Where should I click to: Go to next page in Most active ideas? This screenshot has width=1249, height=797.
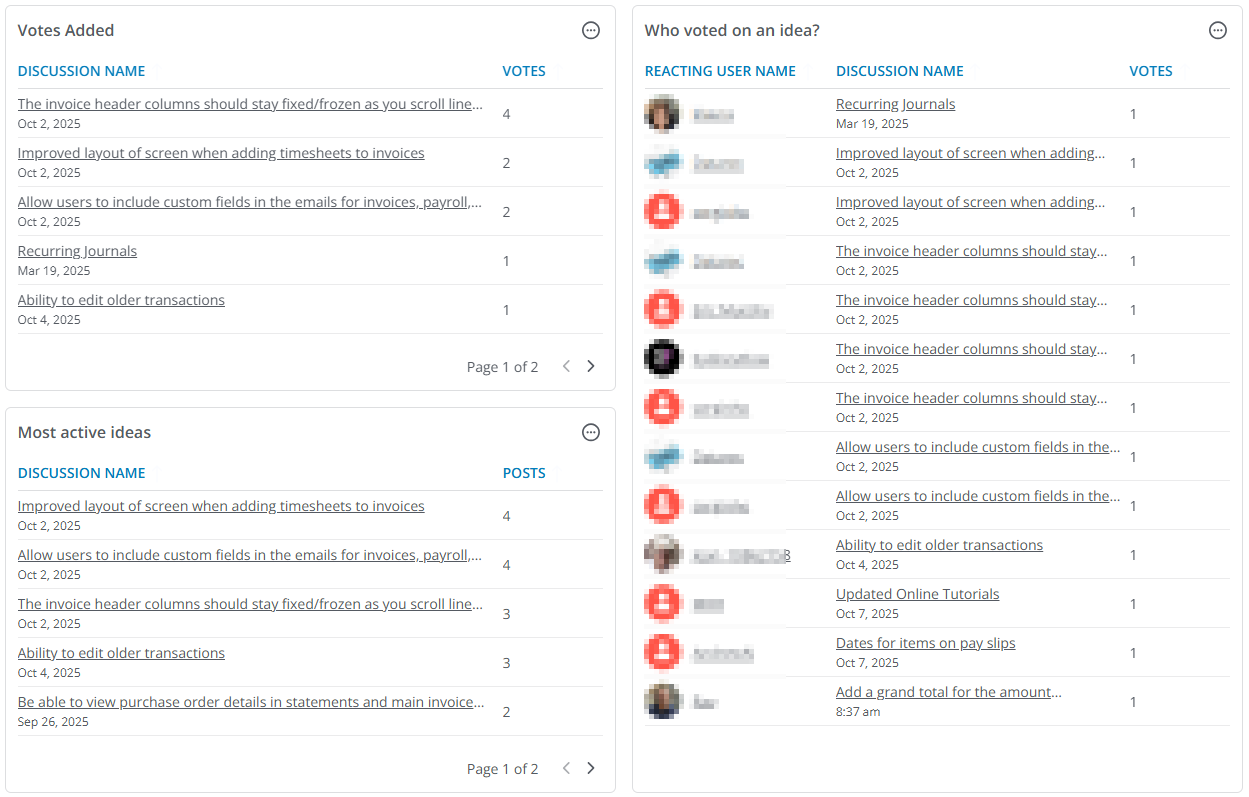pos(591,768)
